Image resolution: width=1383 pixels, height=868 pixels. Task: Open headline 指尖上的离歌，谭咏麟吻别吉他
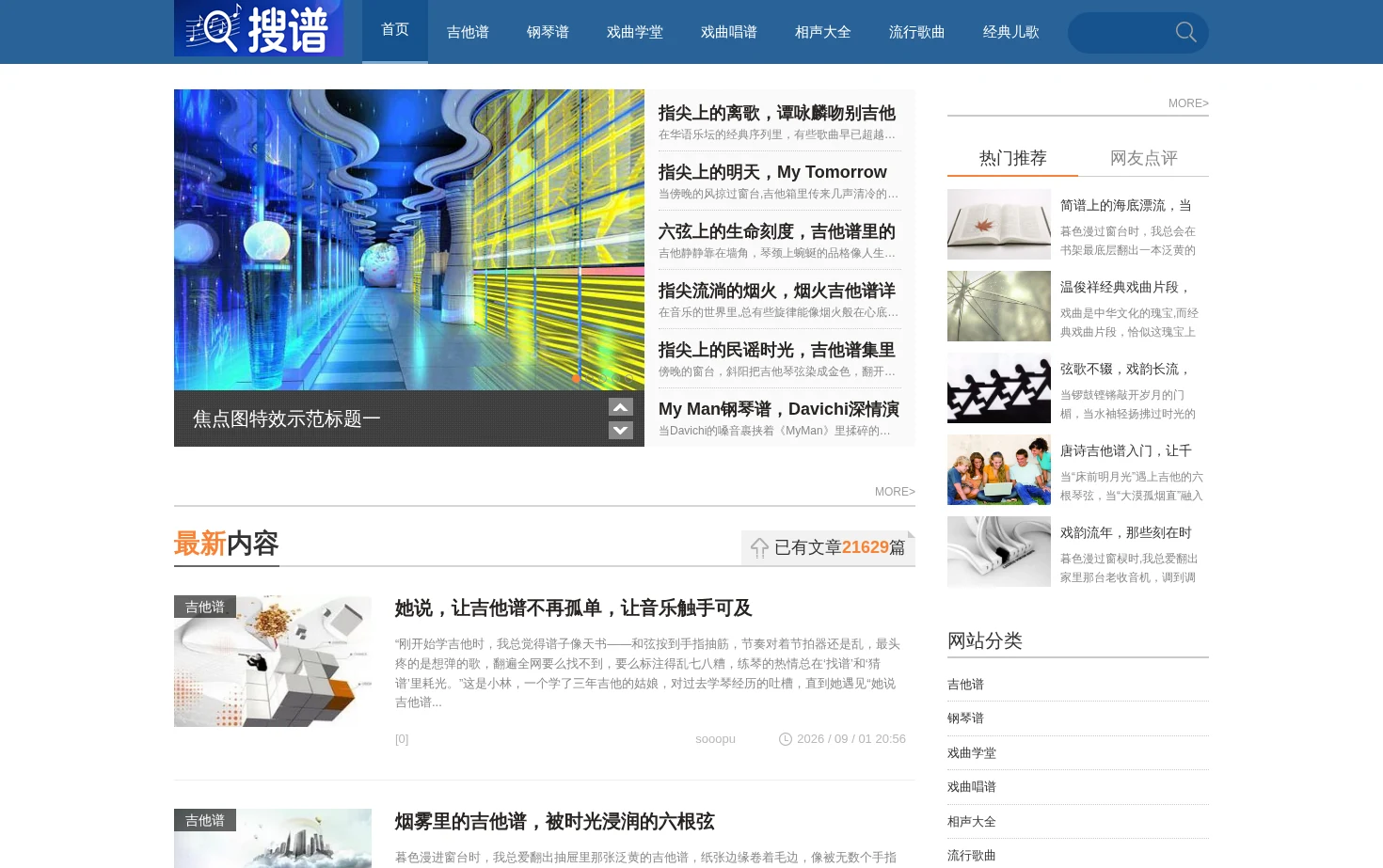coord(777,113)
